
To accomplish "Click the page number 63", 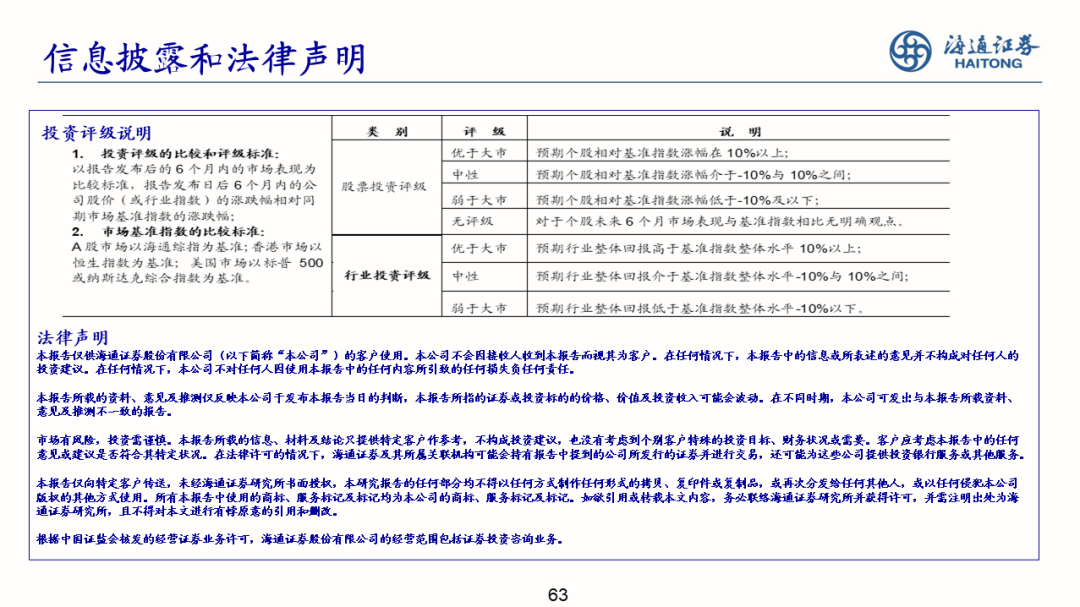I will point(558,595).
